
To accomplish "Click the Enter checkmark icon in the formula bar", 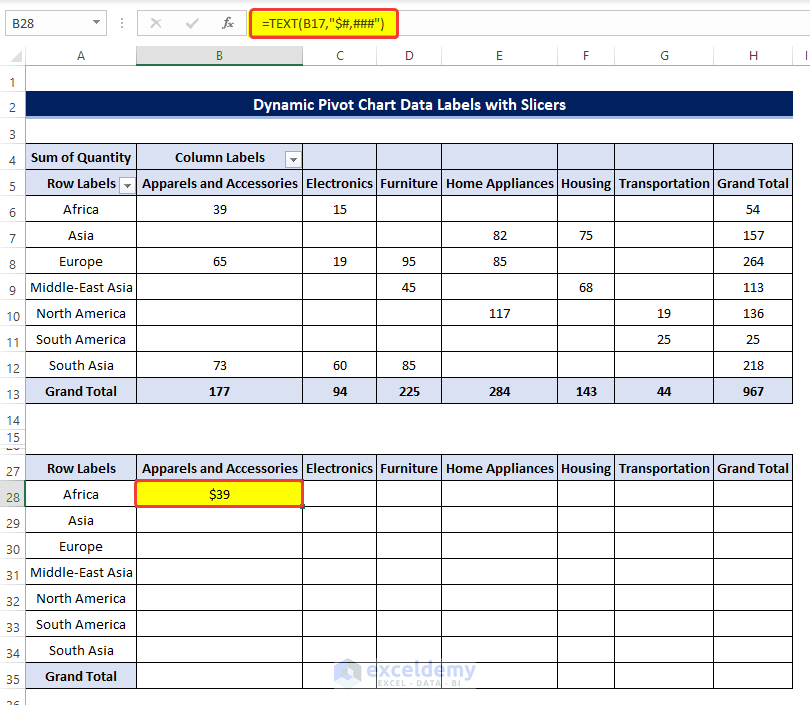I will pos(191,23).
